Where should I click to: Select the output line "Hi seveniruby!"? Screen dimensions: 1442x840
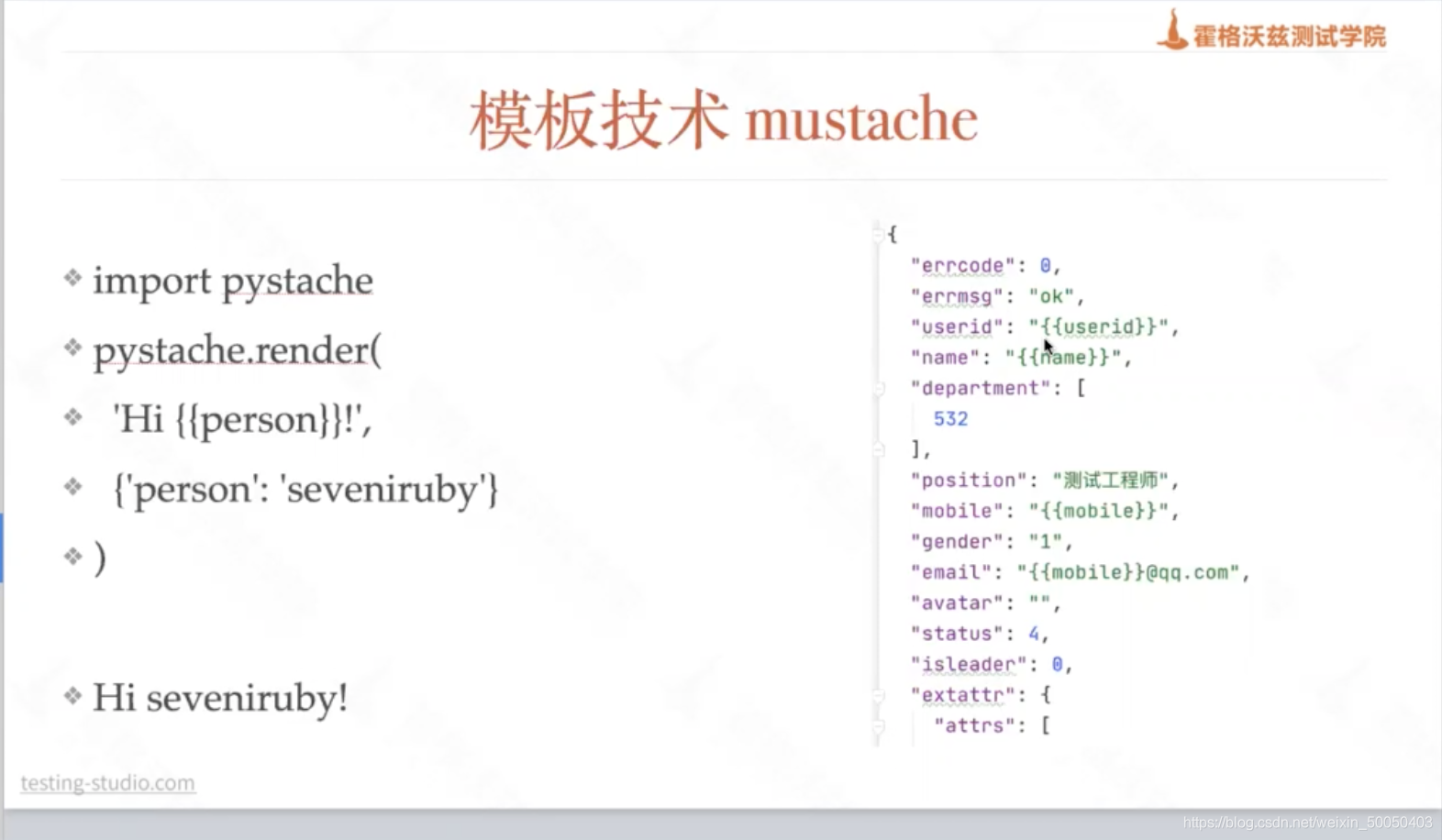pyautogui.click(x=220, y=699)
